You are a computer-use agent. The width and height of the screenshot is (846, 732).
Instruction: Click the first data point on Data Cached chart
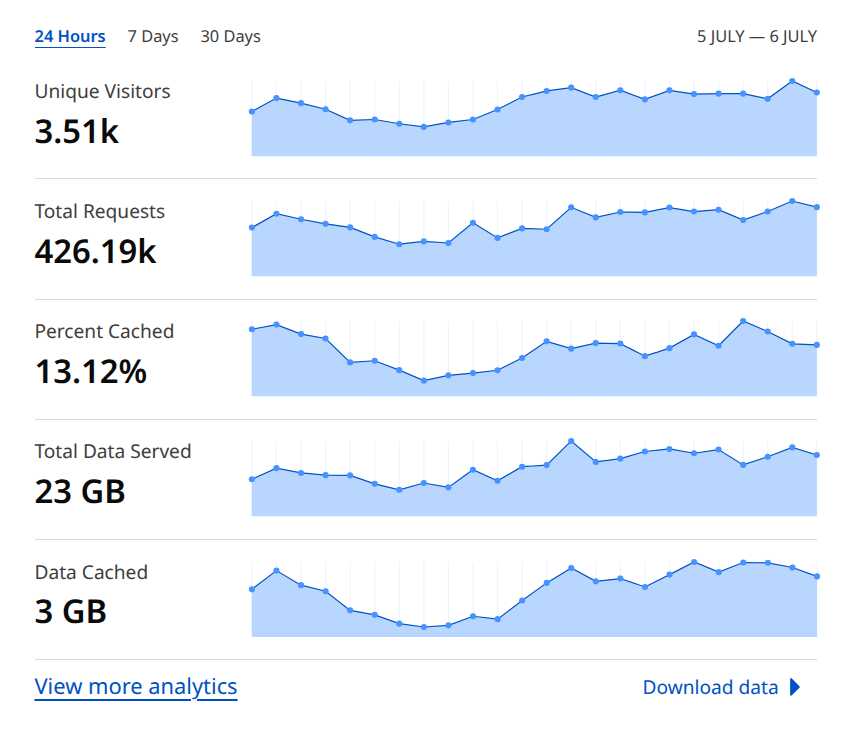pyautogui.click(x=252, y=590)
